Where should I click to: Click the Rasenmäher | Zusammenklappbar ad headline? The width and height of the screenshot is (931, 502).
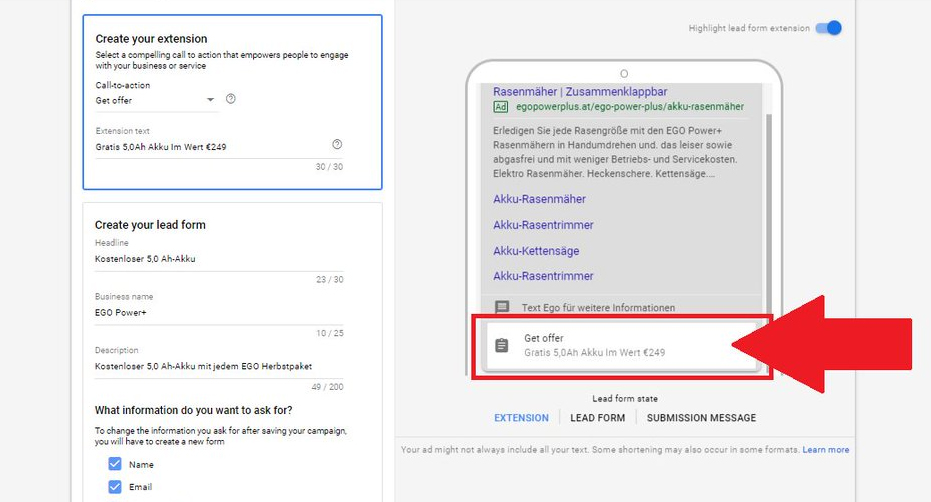(580, 91)
